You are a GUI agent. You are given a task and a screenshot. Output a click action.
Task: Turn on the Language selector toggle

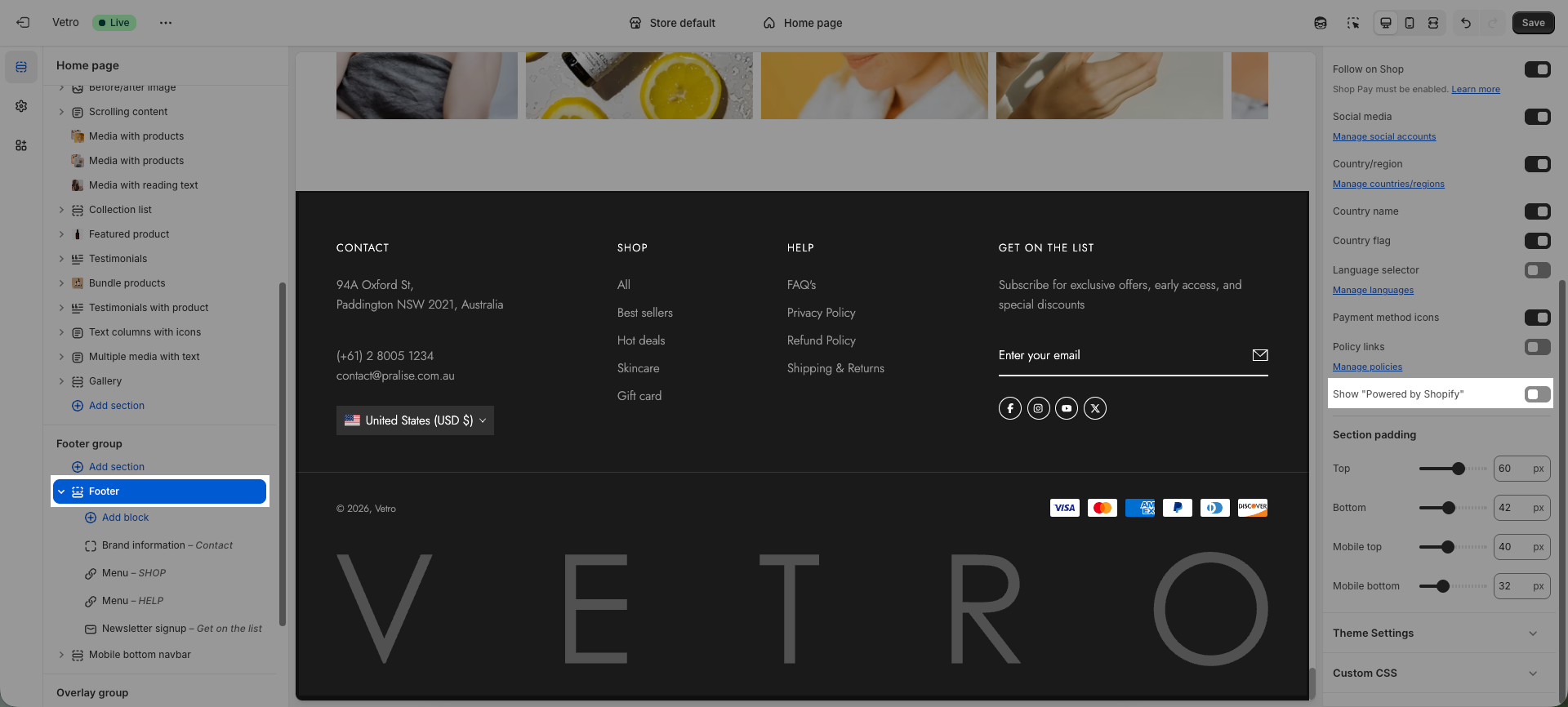tap(1537, 270)
